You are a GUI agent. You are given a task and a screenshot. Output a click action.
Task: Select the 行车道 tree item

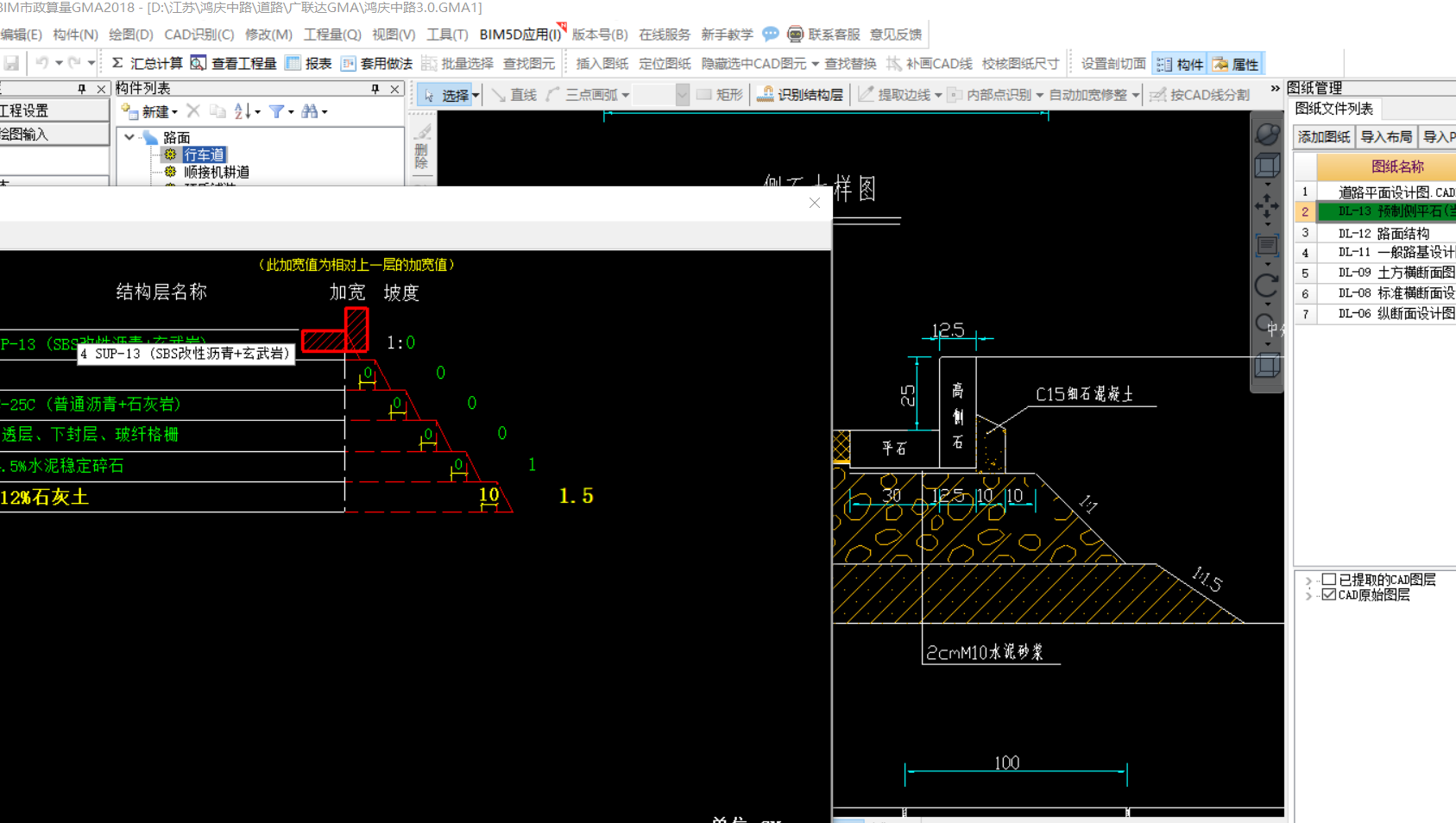(204, 154)
